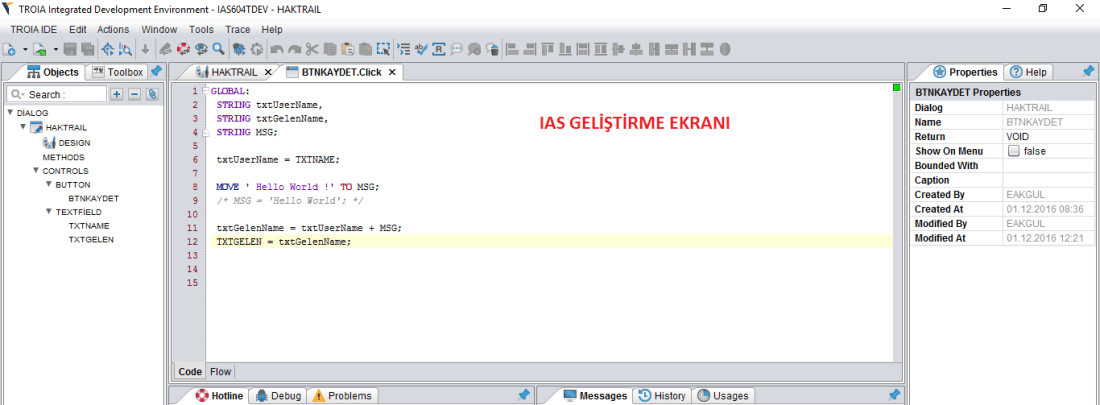The image size is (1100, 405).
Task: Click the Redo toolbar icon
Action: 294,49
